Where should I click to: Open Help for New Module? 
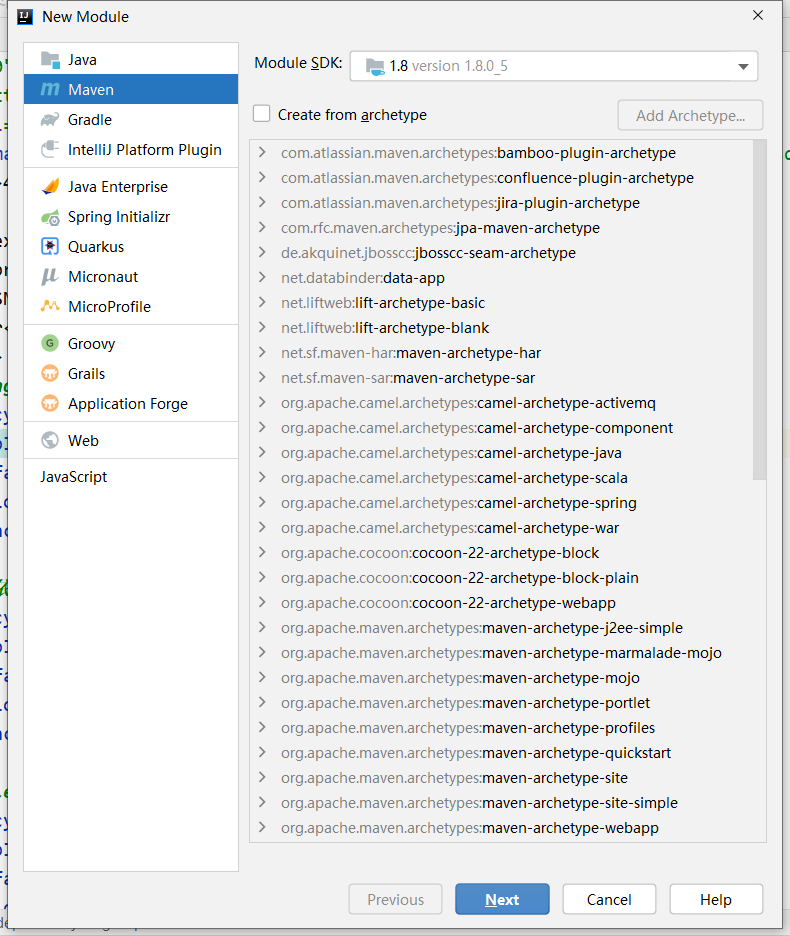tap(716, 899)
